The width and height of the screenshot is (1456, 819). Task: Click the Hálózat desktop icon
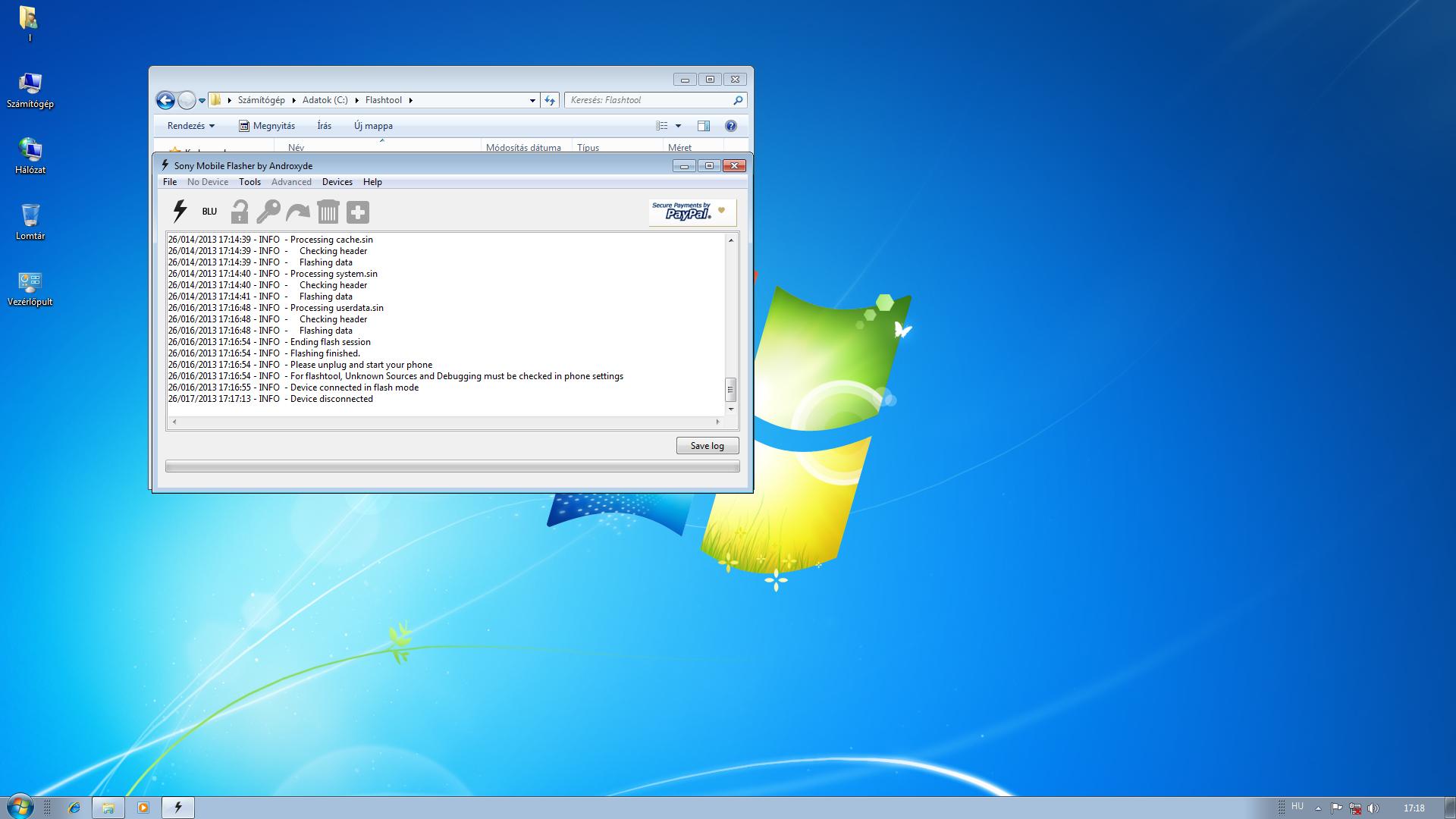tap(30, 156)
